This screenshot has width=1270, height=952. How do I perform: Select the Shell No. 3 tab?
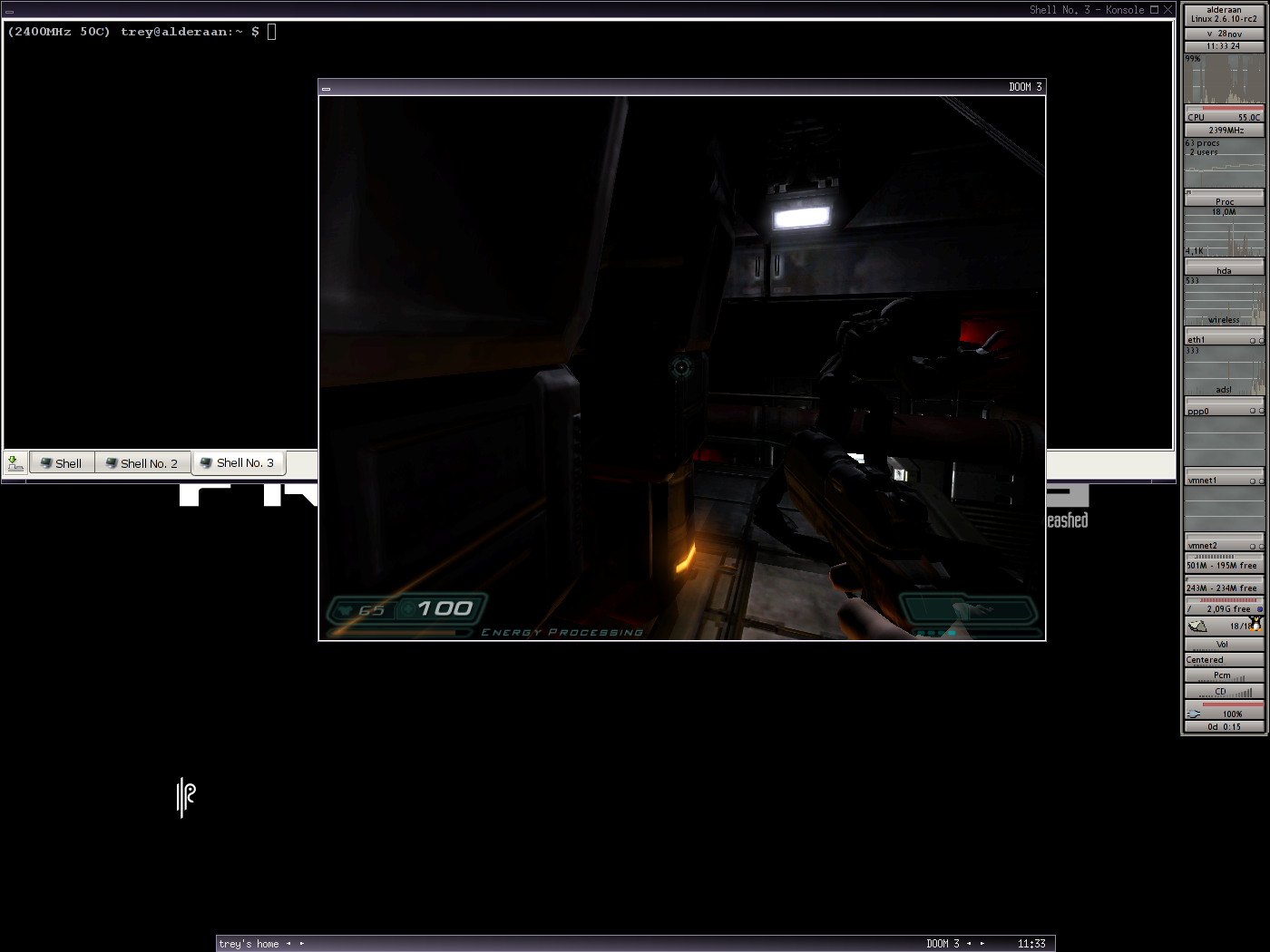click(238, 462)
